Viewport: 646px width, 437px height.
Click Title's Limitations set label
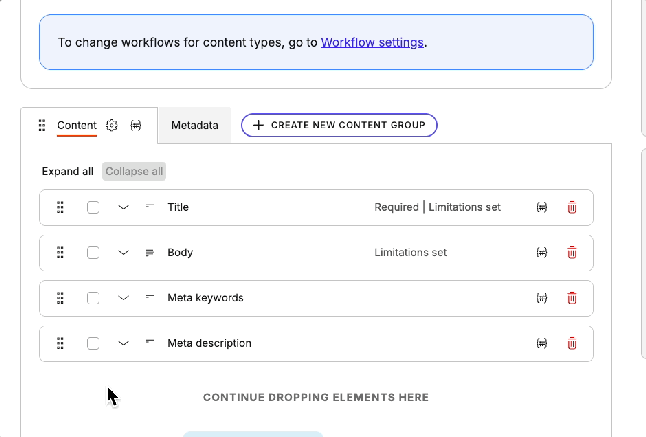tap(464, 207)
